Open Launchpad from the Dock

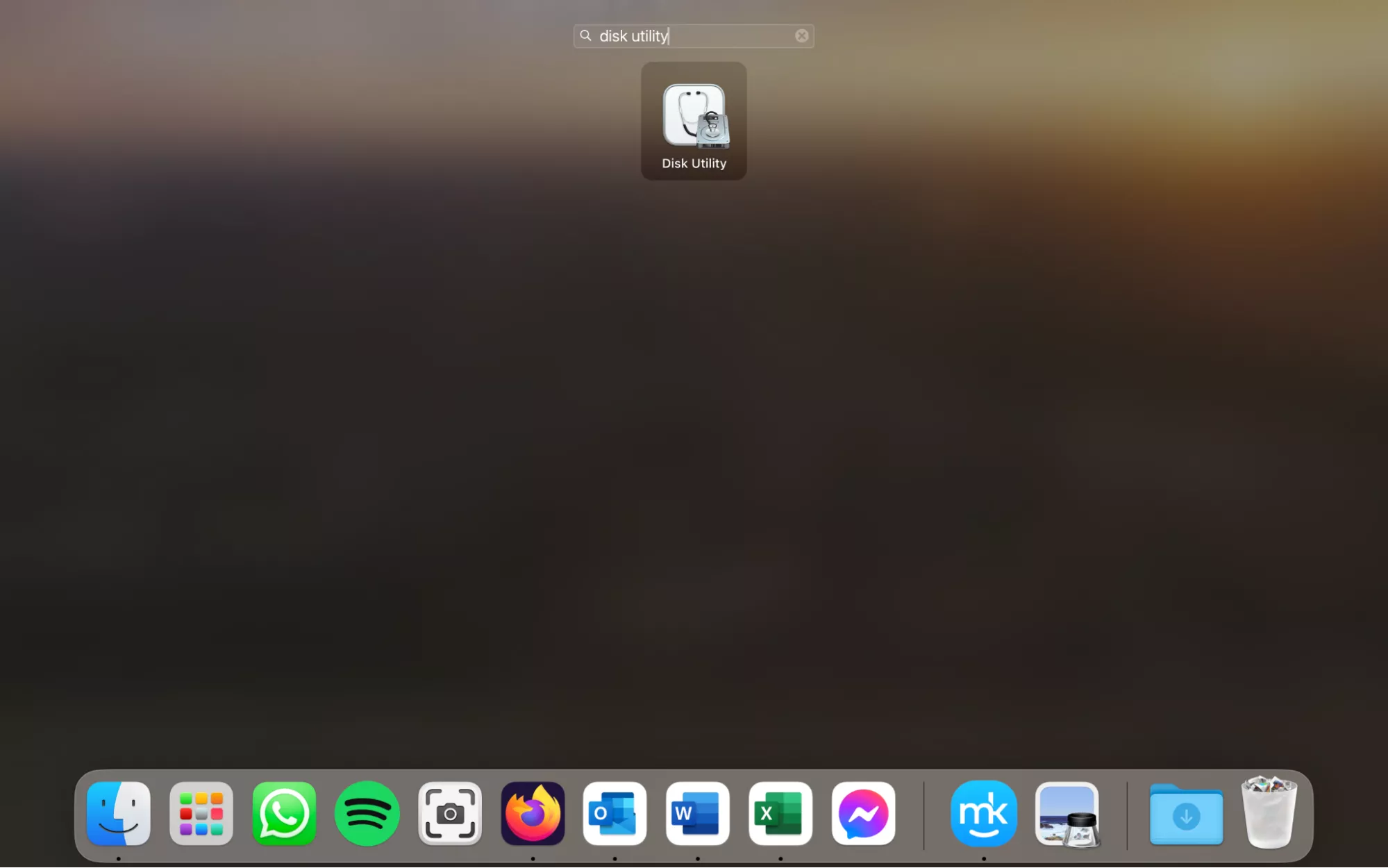(x=201, y=813)
